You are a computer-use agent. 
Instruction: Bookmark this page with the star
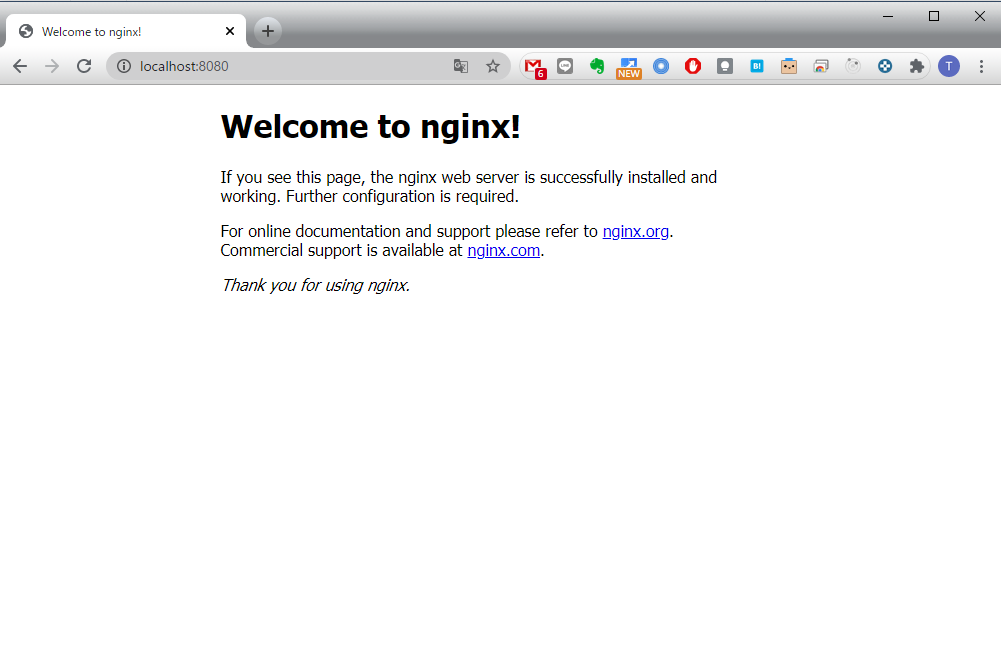tap(493, 66)
